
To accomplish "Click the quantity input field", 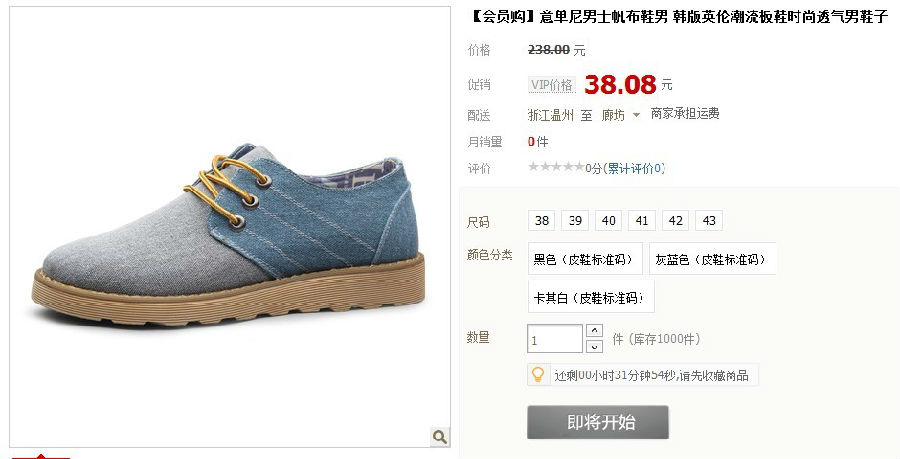I will pos(554,339).
